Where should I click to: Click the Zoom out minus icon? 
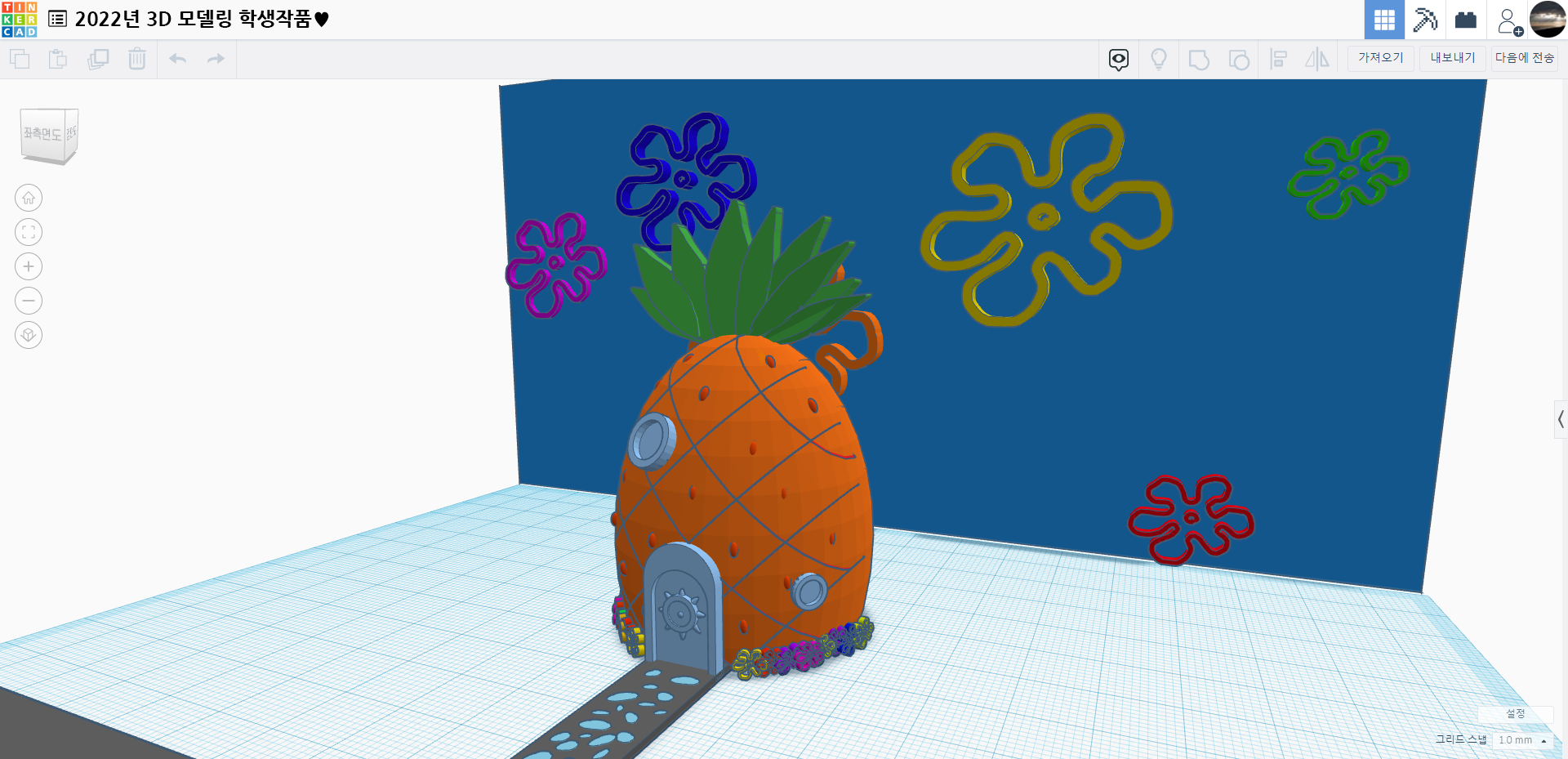(x=29, y=301)
